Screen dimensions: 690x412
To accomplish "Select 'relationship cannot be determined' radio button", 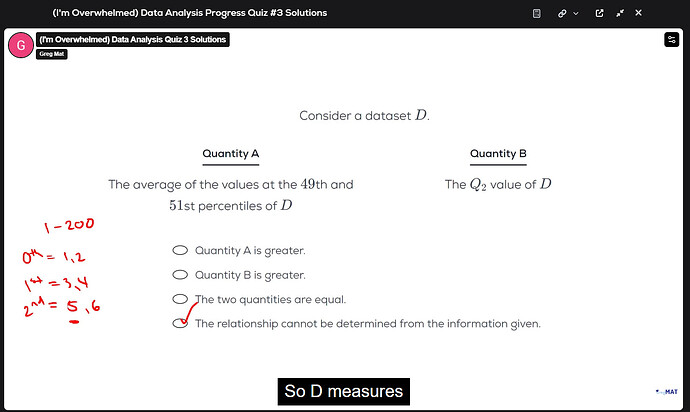I will [x=180, y=323].
